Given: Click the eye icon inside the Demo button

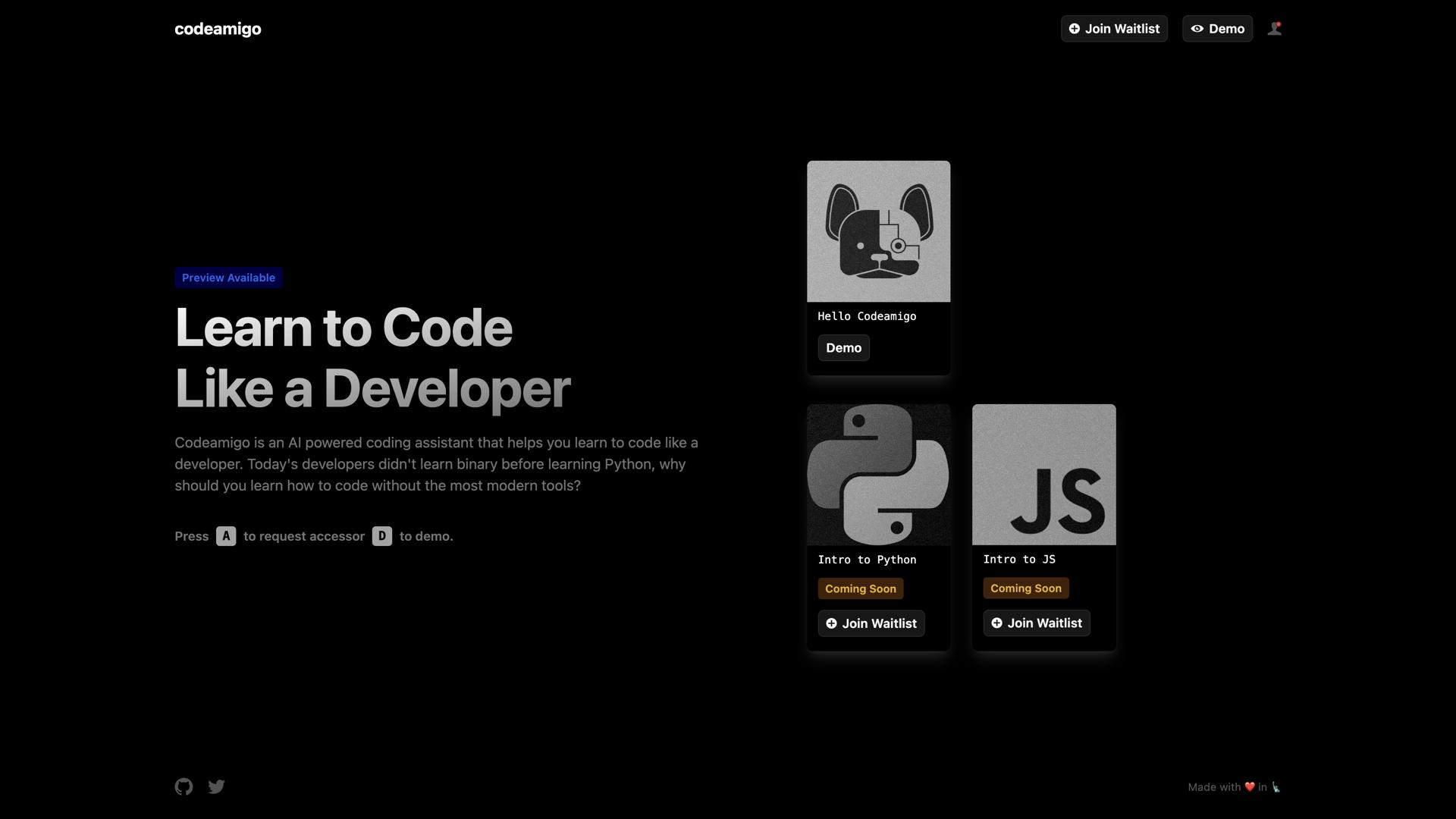Looking at the screenshot, I should pyautogui.click(x=1198, y=29).
